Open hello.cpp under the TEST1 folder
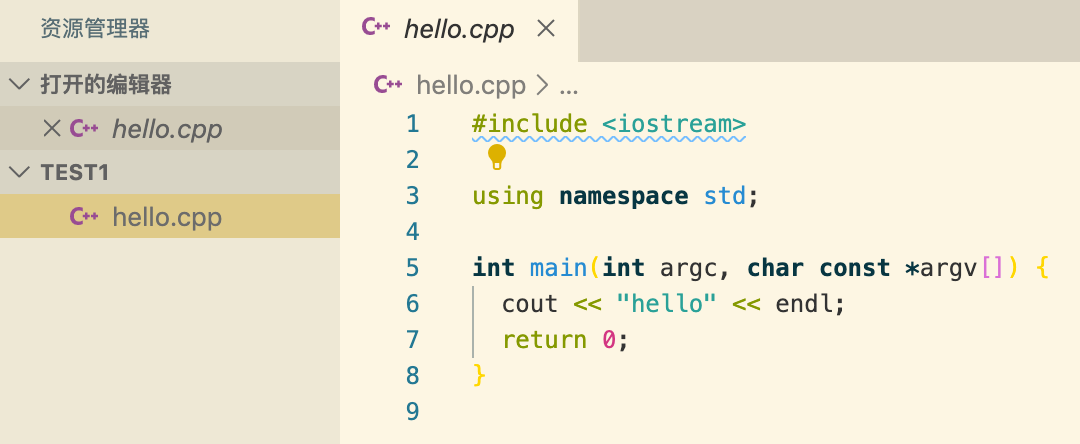 pyautogui.click(x=169, y=216)
